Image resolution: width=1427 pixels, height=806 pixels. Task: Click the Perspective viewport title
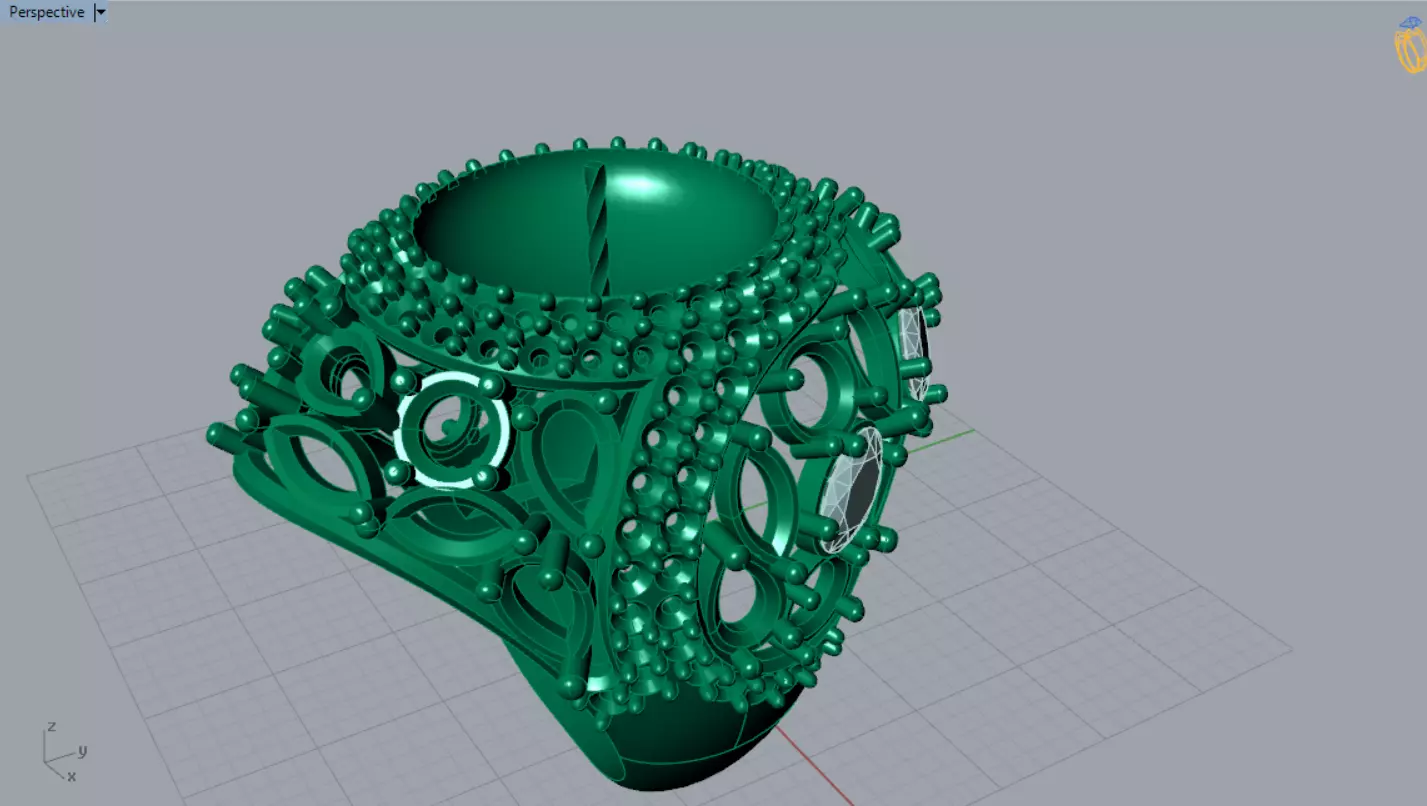pos(46,12)
